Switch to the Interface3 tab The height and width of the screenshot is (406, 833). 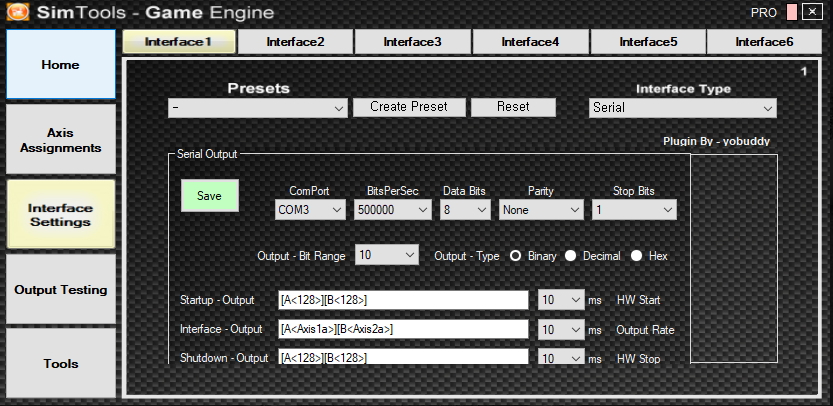(413, 41)
